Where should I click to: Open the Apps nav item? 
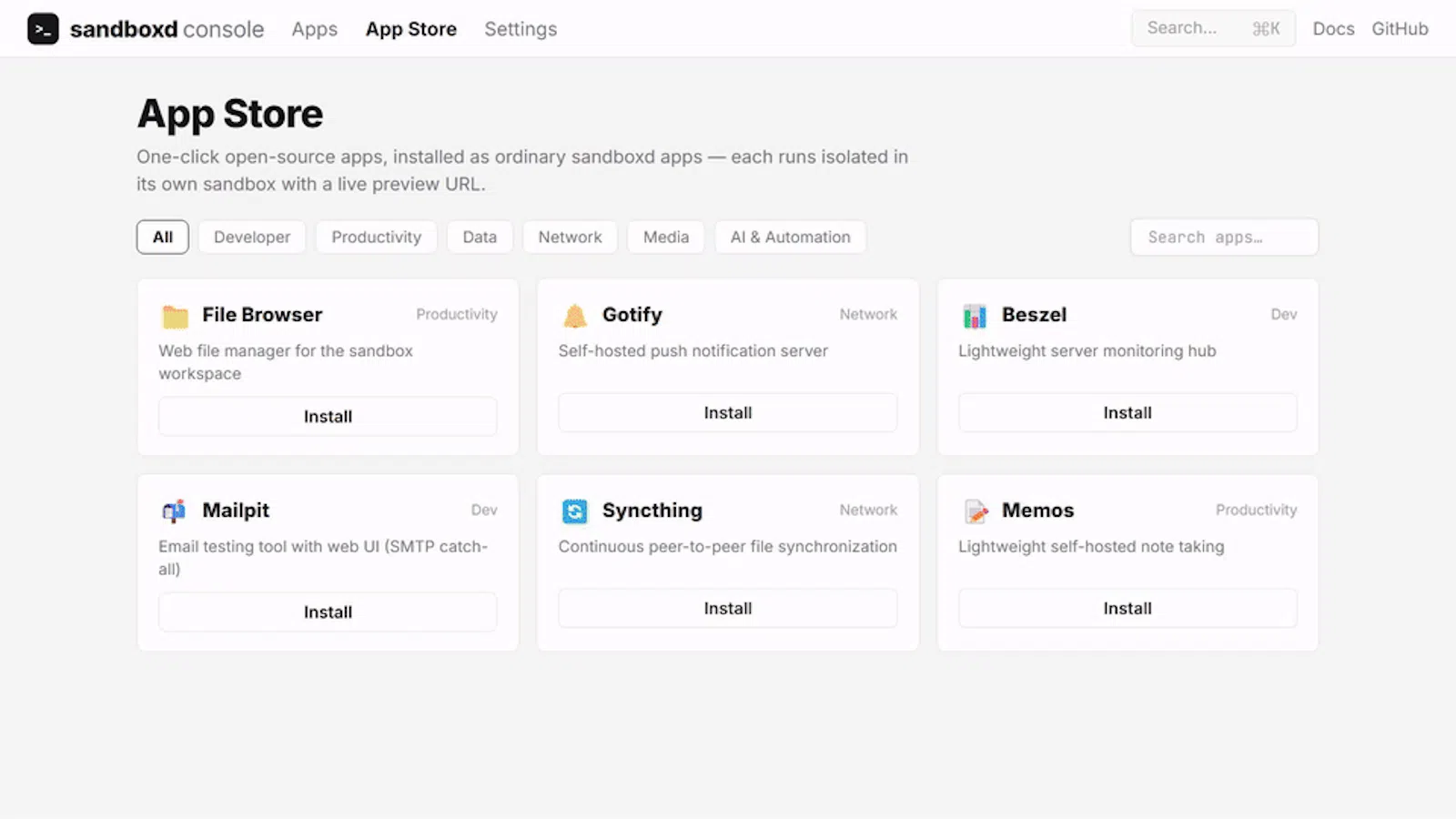tap(315, 29)
